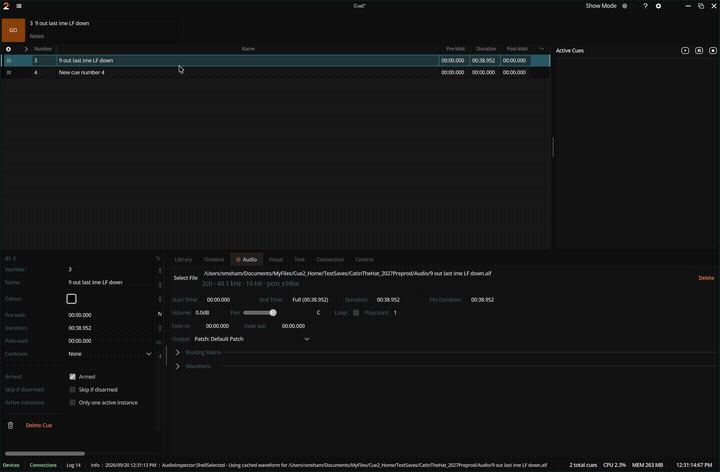Viewport: 720px width, 472px height.
Task: Switch to the Text tab
Action: click(299, 259)
